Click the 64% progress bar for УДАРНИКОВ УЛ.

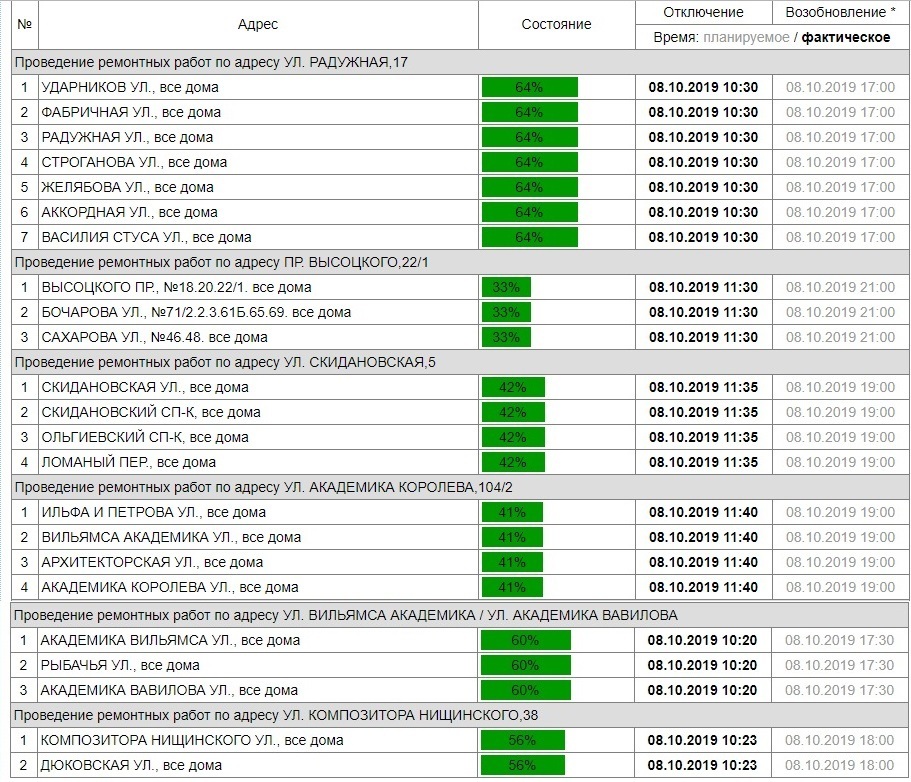(x=529, y=87)
